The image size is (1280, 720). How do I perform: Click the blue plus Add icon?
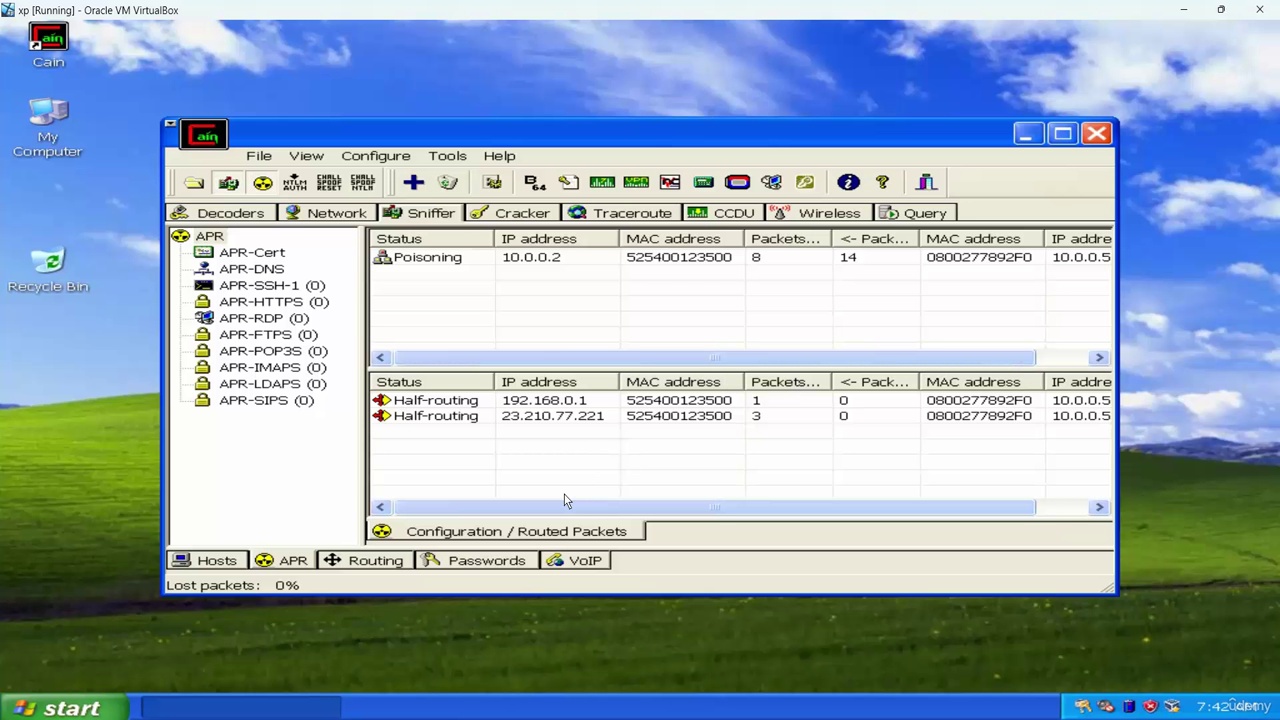(413, 182)
